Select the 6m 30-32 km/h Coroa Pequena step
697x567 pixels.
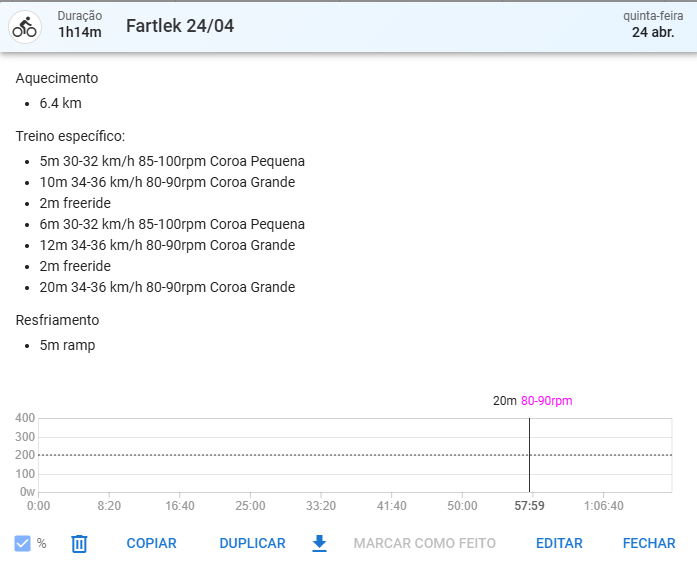click(172, 224)
